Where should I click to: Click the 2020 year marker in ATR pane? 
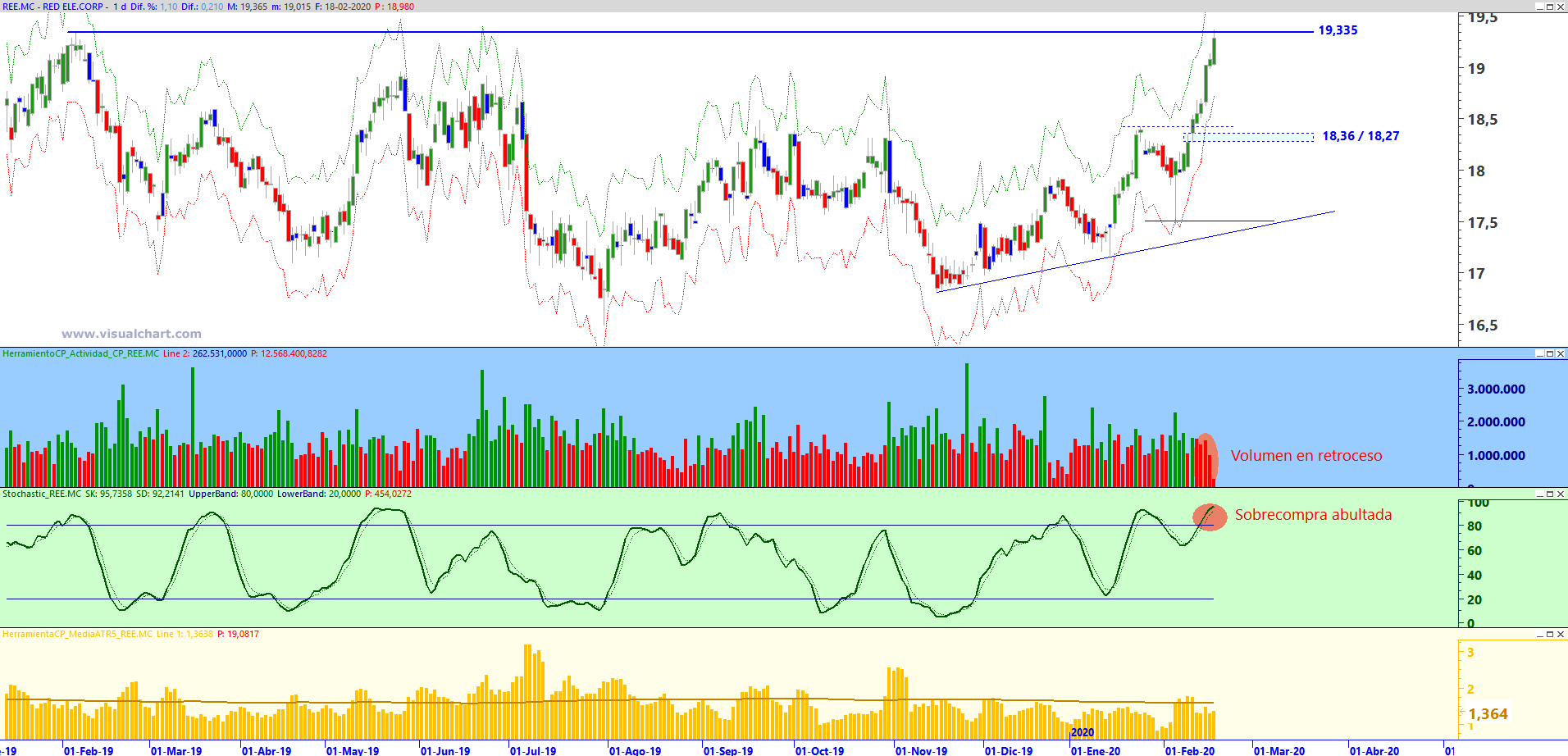tap(1083, 732)
